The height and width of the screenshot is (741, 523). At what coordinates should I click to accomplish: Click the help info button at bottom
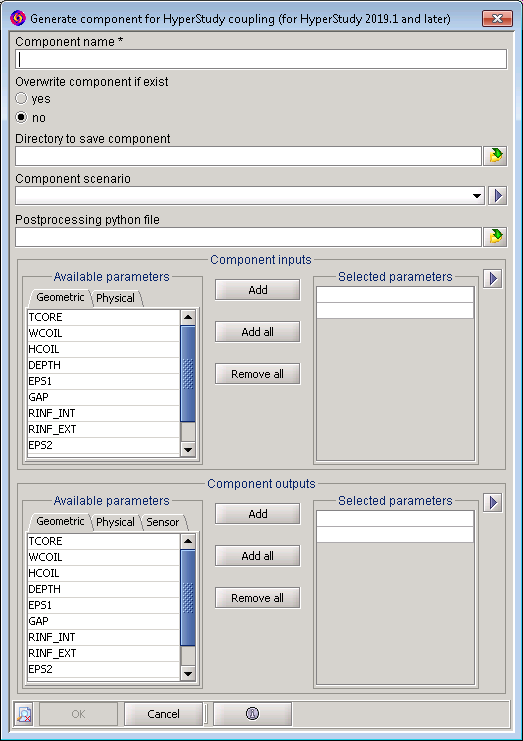coord(252,714)
